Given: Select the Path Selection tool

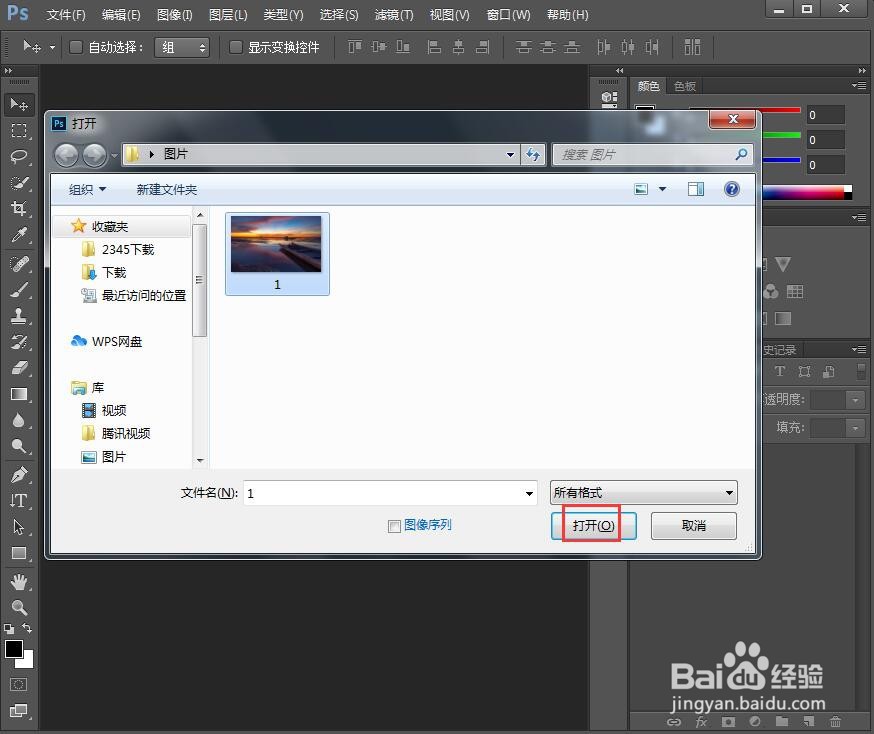Looking at the screenshot, I should coord(19,527).
